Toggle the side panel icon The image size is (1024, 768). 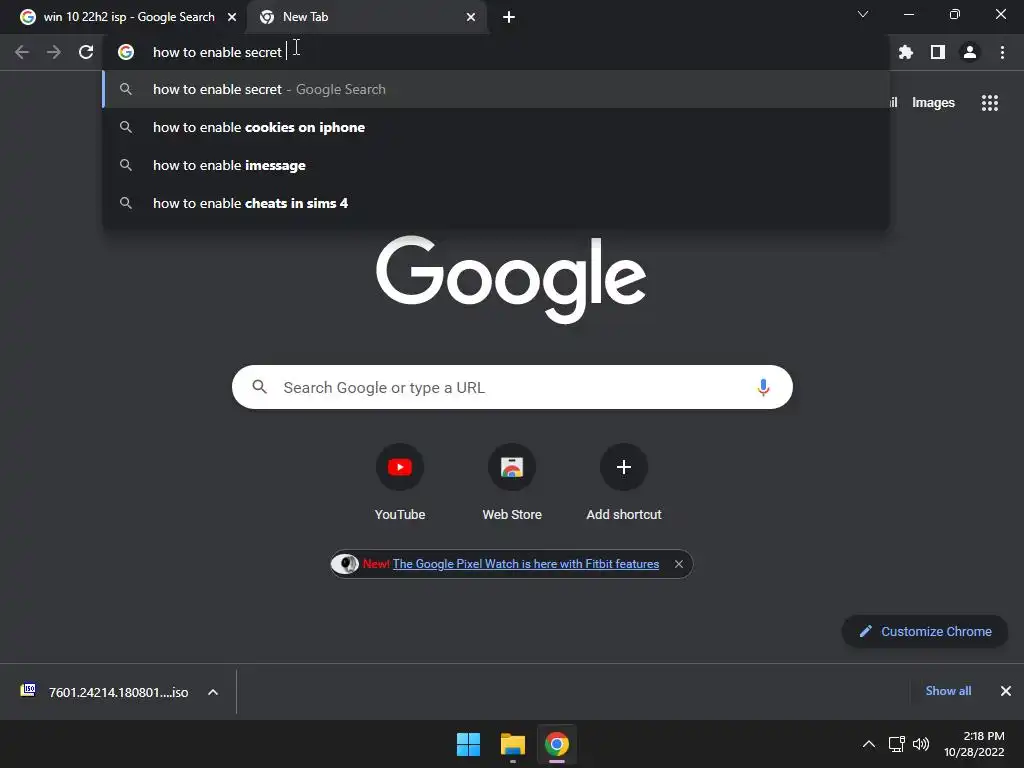pyautogui.click(x=938, y=52)
